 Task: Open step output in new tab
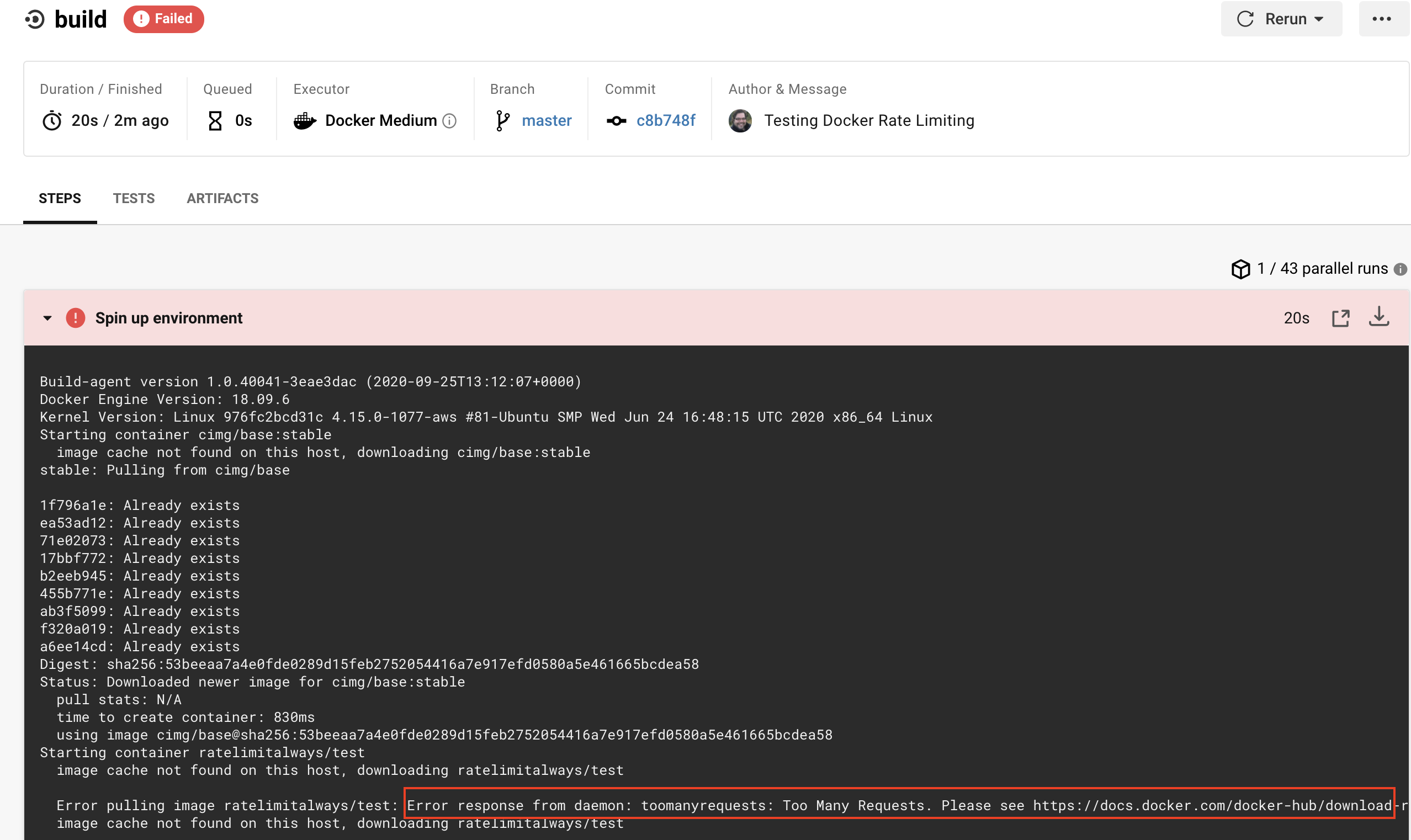point(1340,318)
